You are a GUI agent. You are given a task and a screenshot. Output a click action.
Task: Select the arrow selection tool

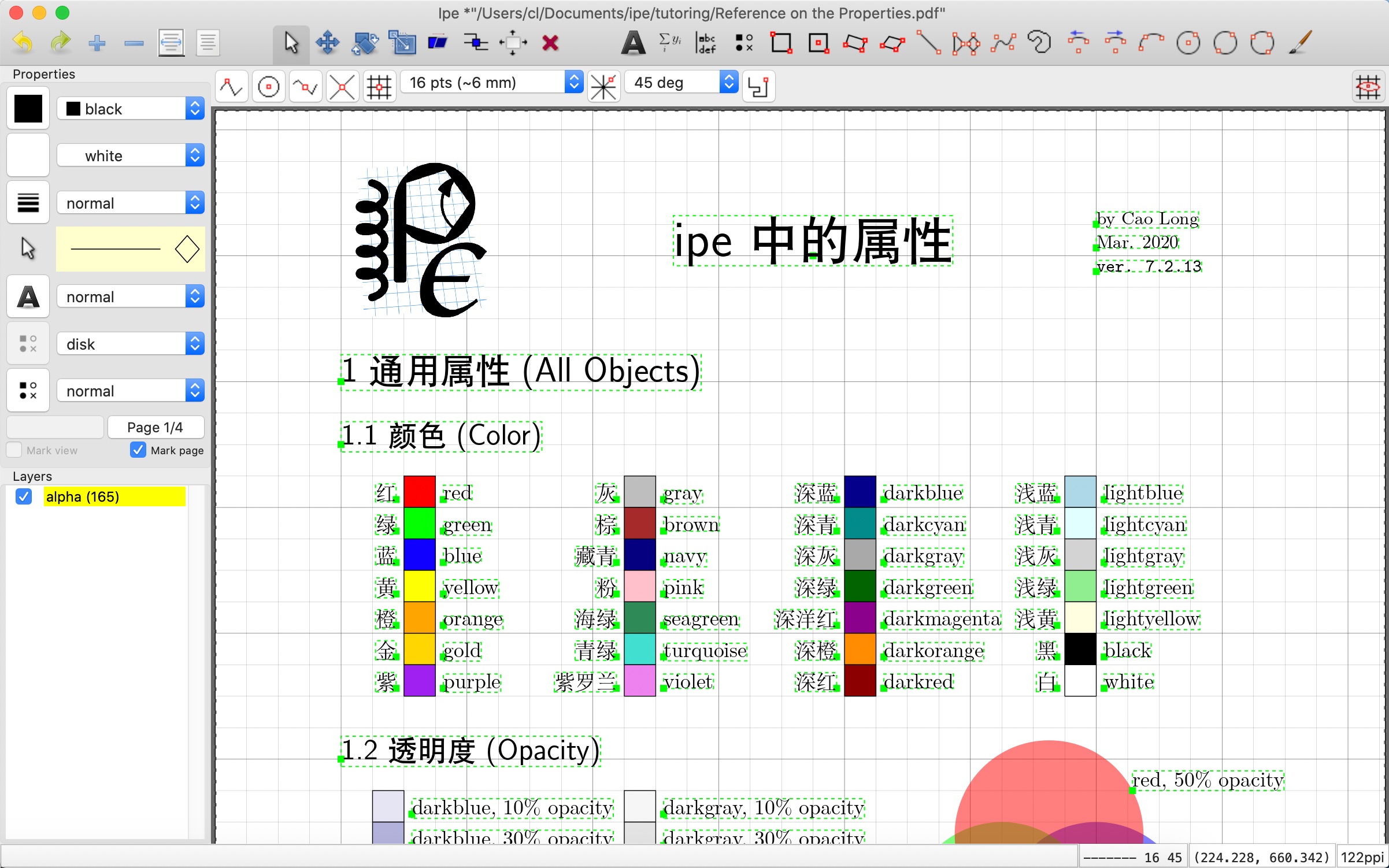(291, 43)
